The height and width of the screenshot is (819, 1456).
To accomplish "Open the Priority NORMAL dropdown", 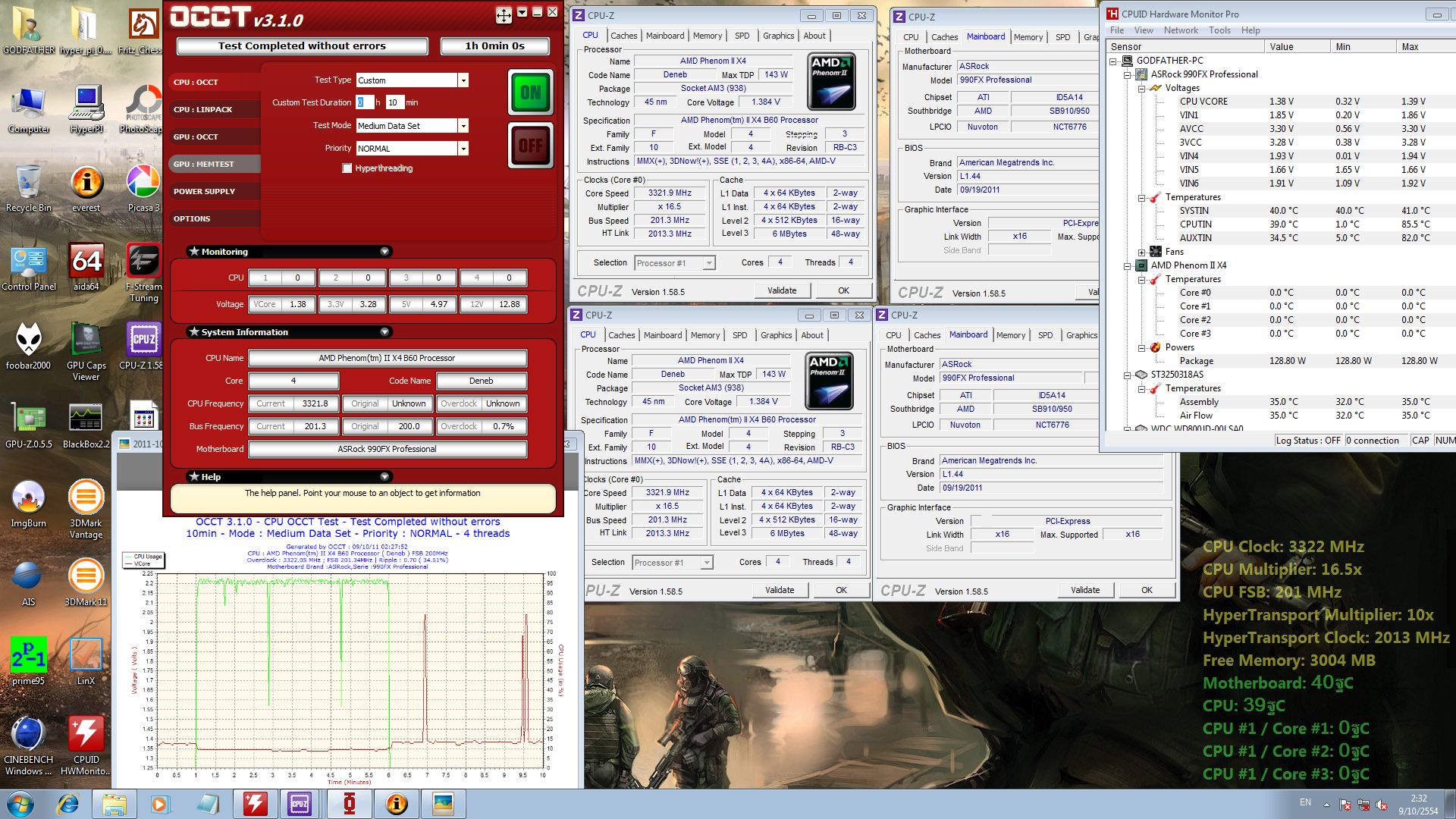I will [463, 149].
